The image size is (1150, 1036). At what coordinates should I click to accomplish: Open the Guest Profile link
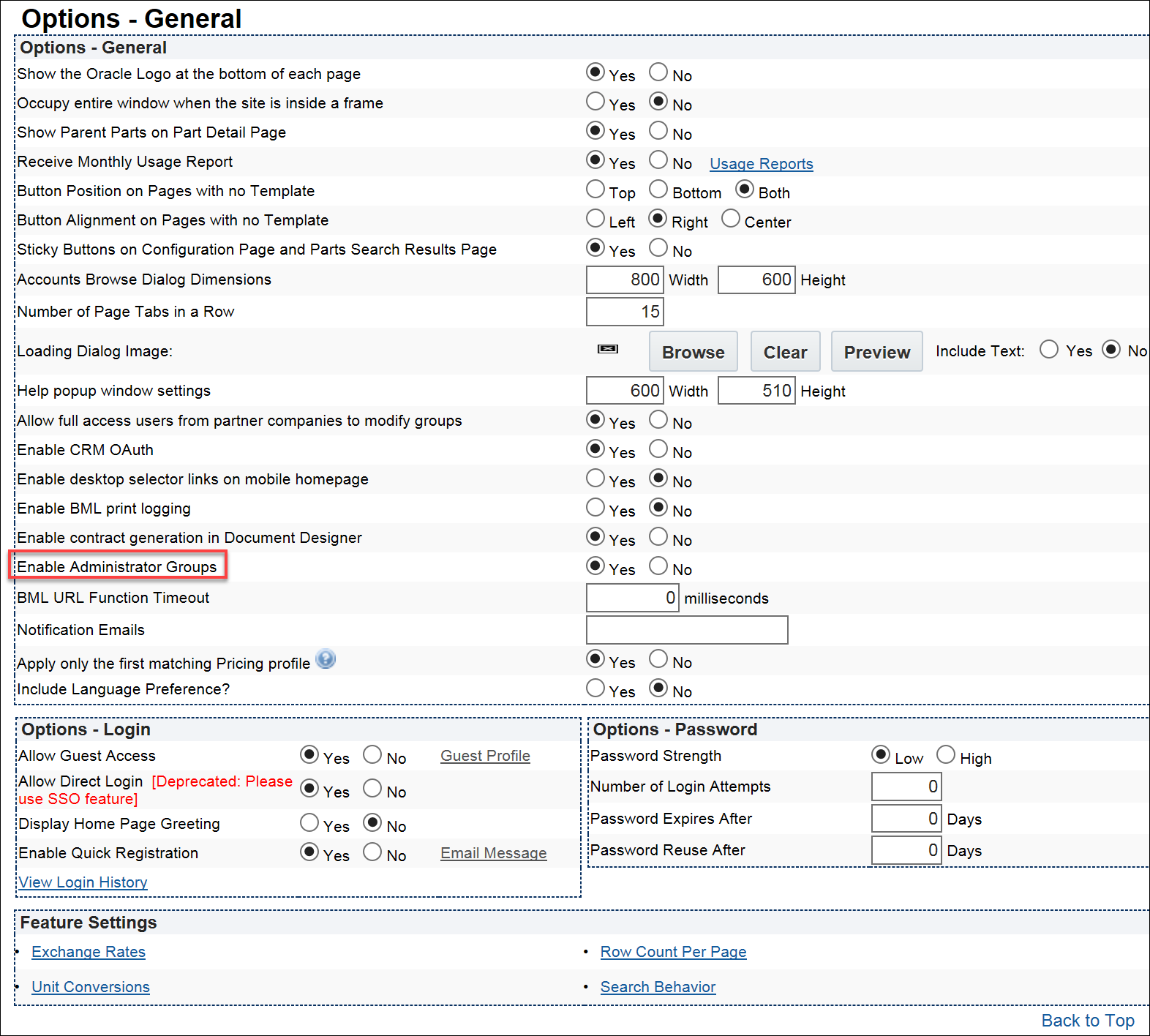point(485,756)
